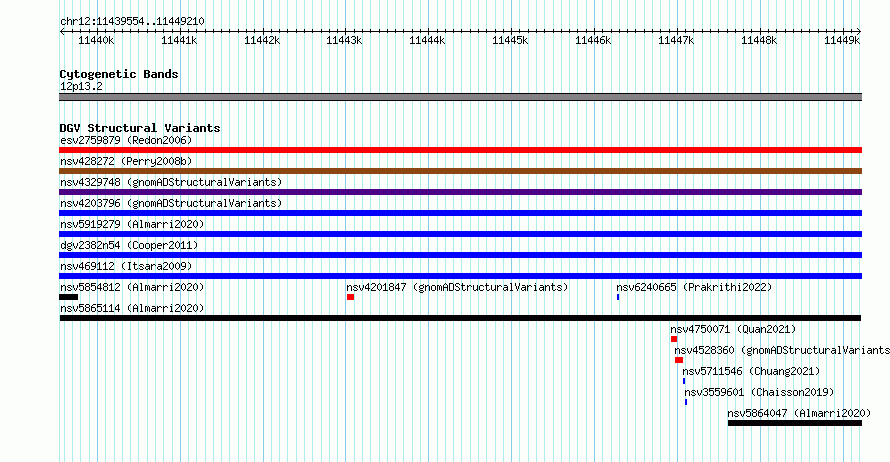
Task: Click the DGV Structural Variants track title
Action: point(140,128)
